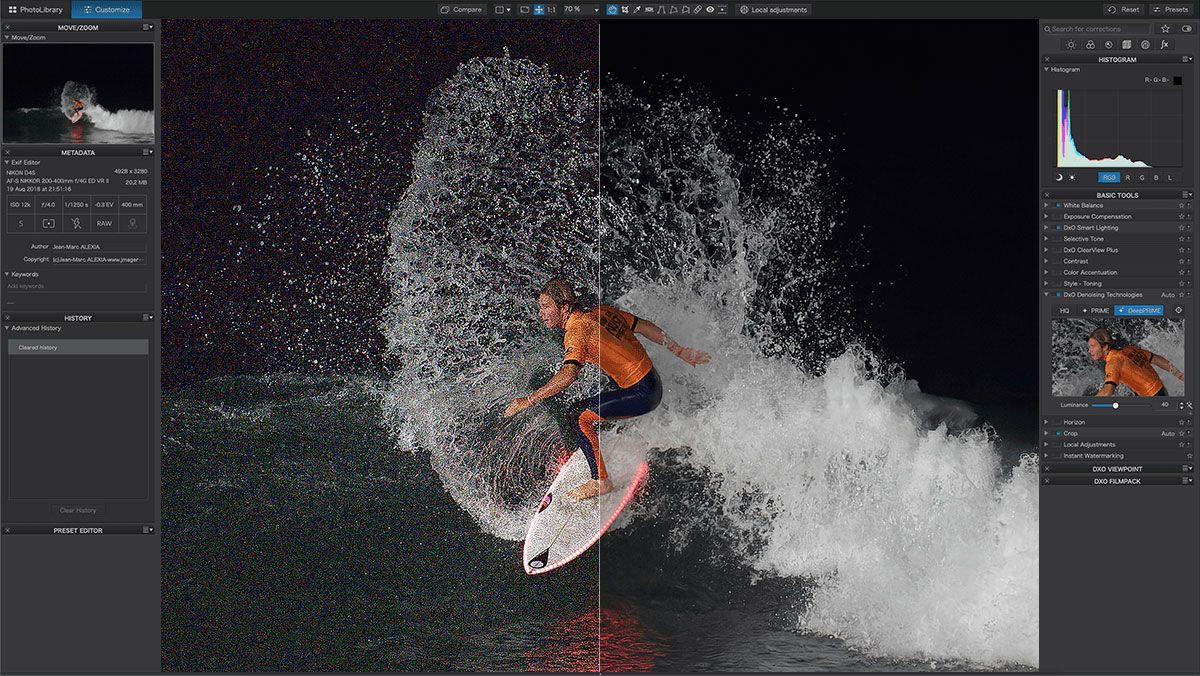Click the Color corrections filter icon
The image size is (1200, 676).
(1090, 45)
